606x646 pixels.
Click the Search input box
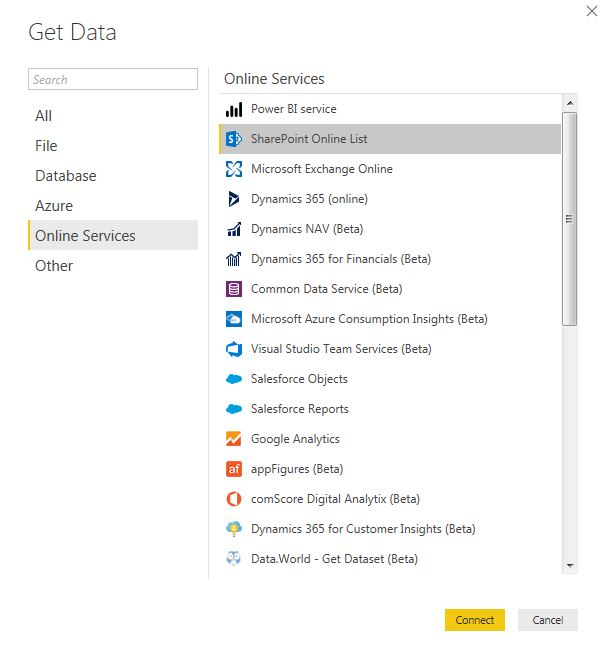coord(113,80)
